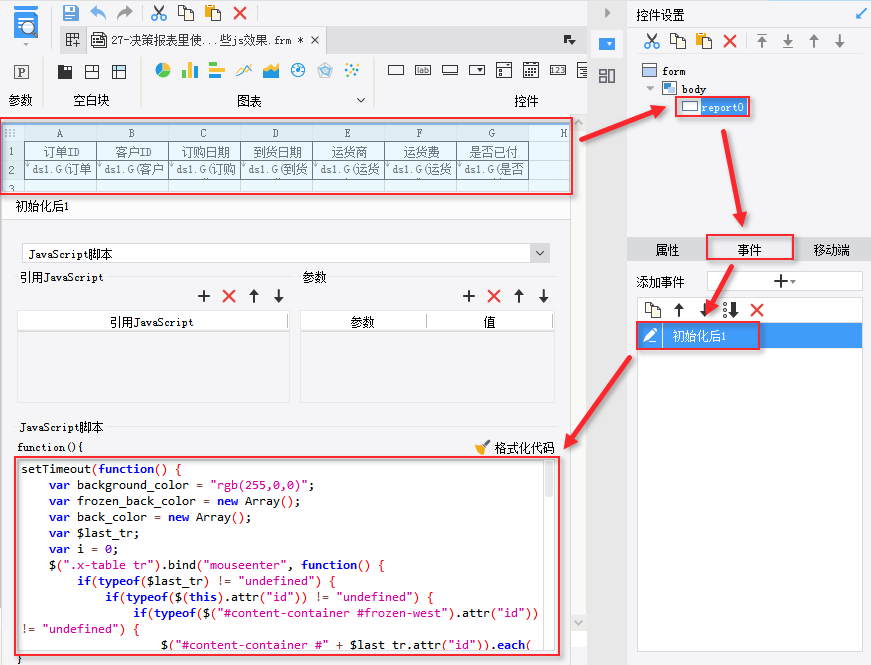Click the Save icon in the top toolbar
Viewport: 871px width, 665px height.
(70, 13)
